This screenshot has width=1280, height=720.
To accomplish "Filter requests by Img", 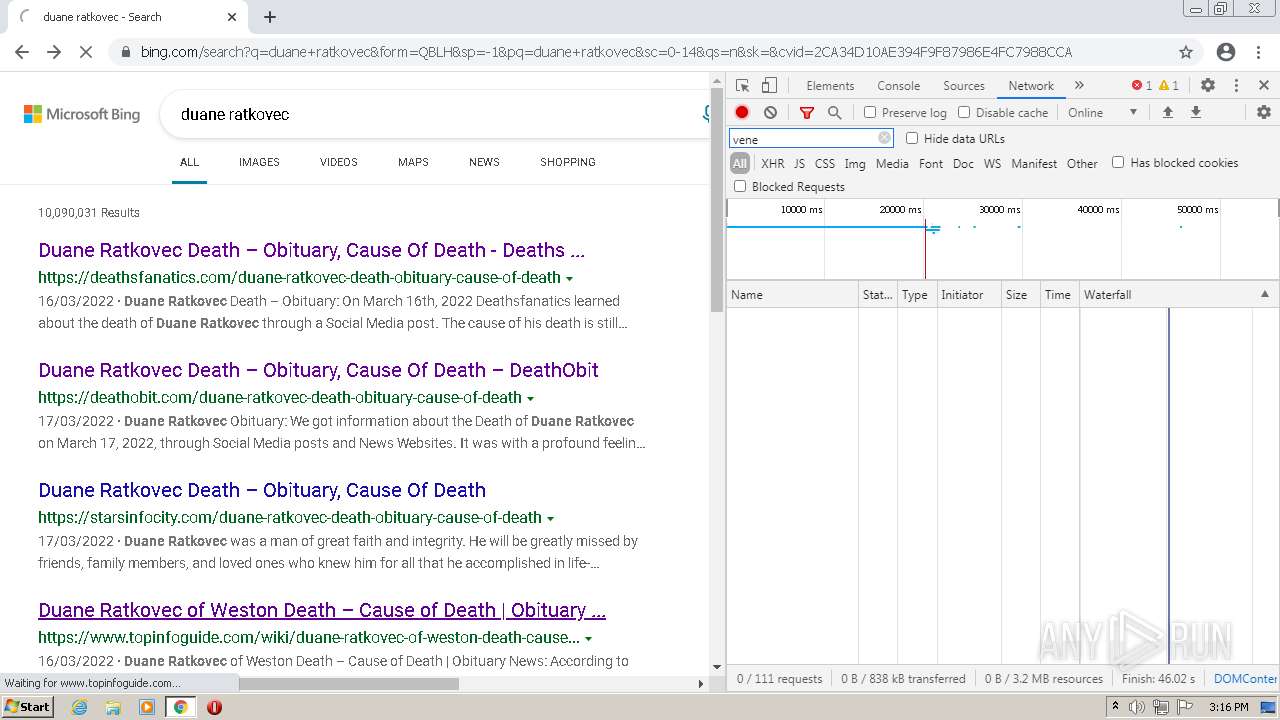I will point(855,163).
